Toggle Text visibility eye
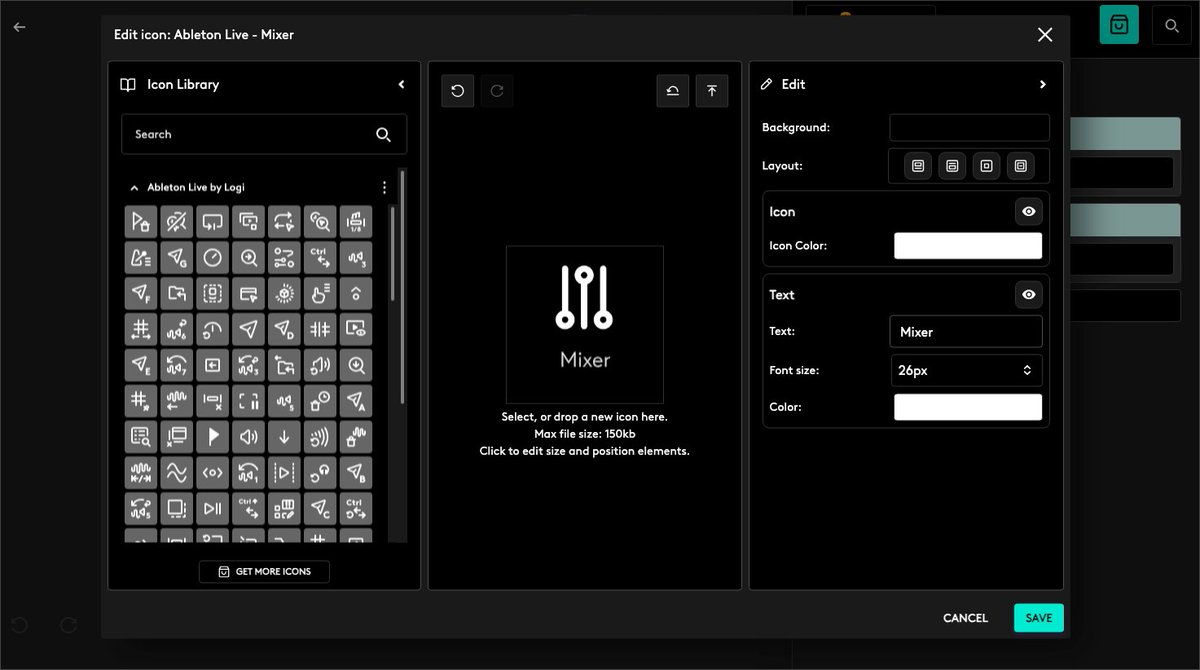This screenshot has height=670, width=1200. (1028, 295)
